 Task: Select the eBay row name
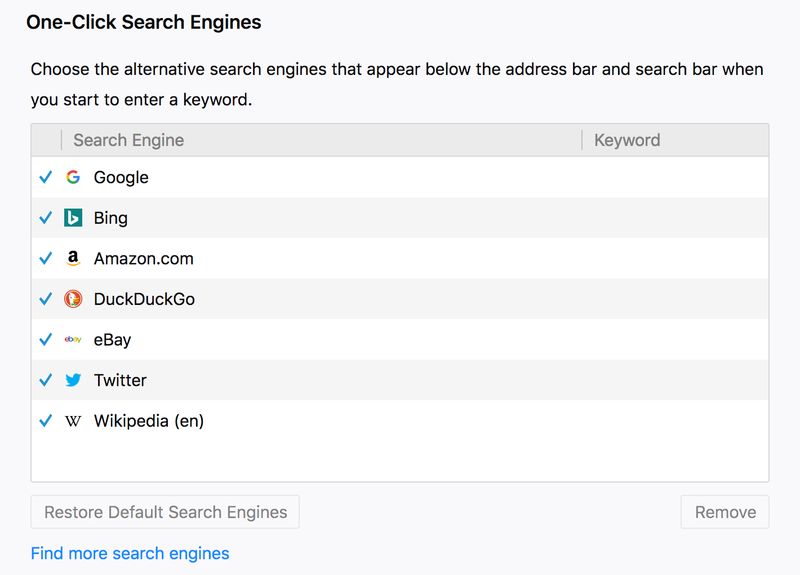tap(112, 340)
